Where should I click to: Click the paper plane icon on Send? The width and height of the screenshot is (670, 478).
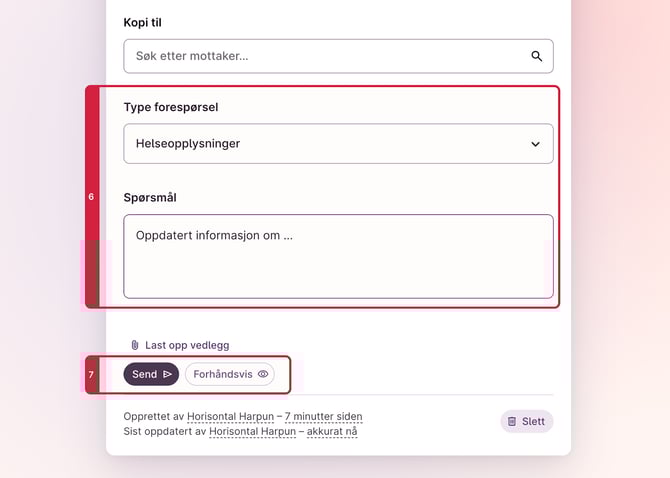pos(168,374)
